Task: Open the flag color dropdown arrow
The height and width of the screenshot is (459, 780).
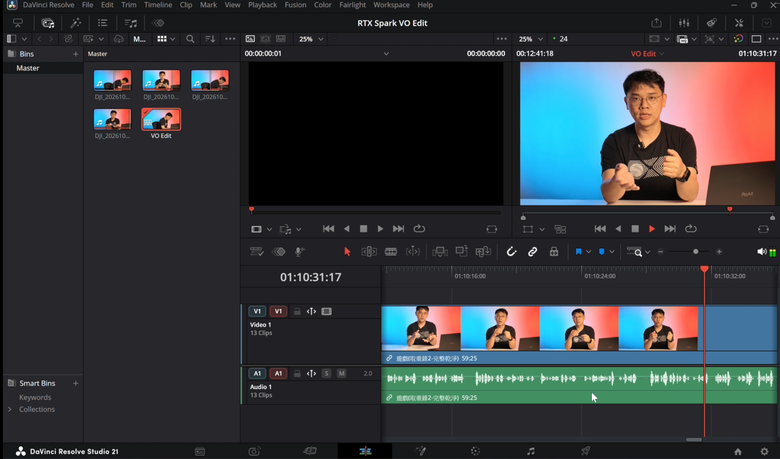Action: [x=588, y=252]
